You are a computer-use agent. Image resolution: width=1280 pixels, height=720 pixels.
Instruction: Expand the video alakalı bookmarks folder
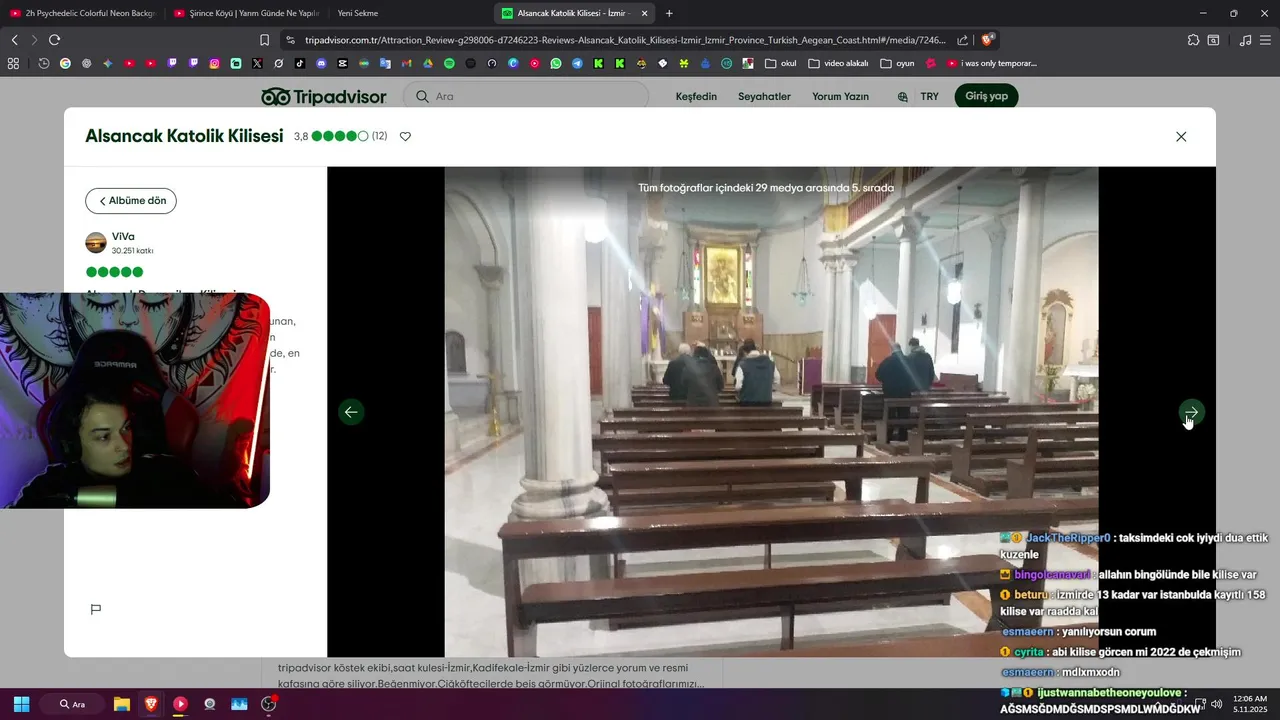point(838,63)
